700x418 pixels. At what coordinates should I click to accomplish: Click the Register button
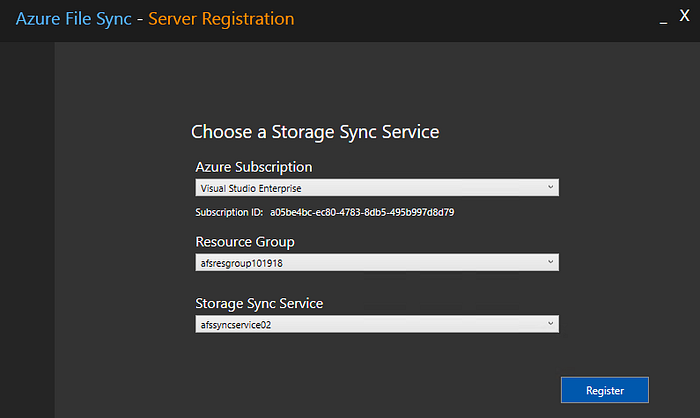click(x=604, y=390)
